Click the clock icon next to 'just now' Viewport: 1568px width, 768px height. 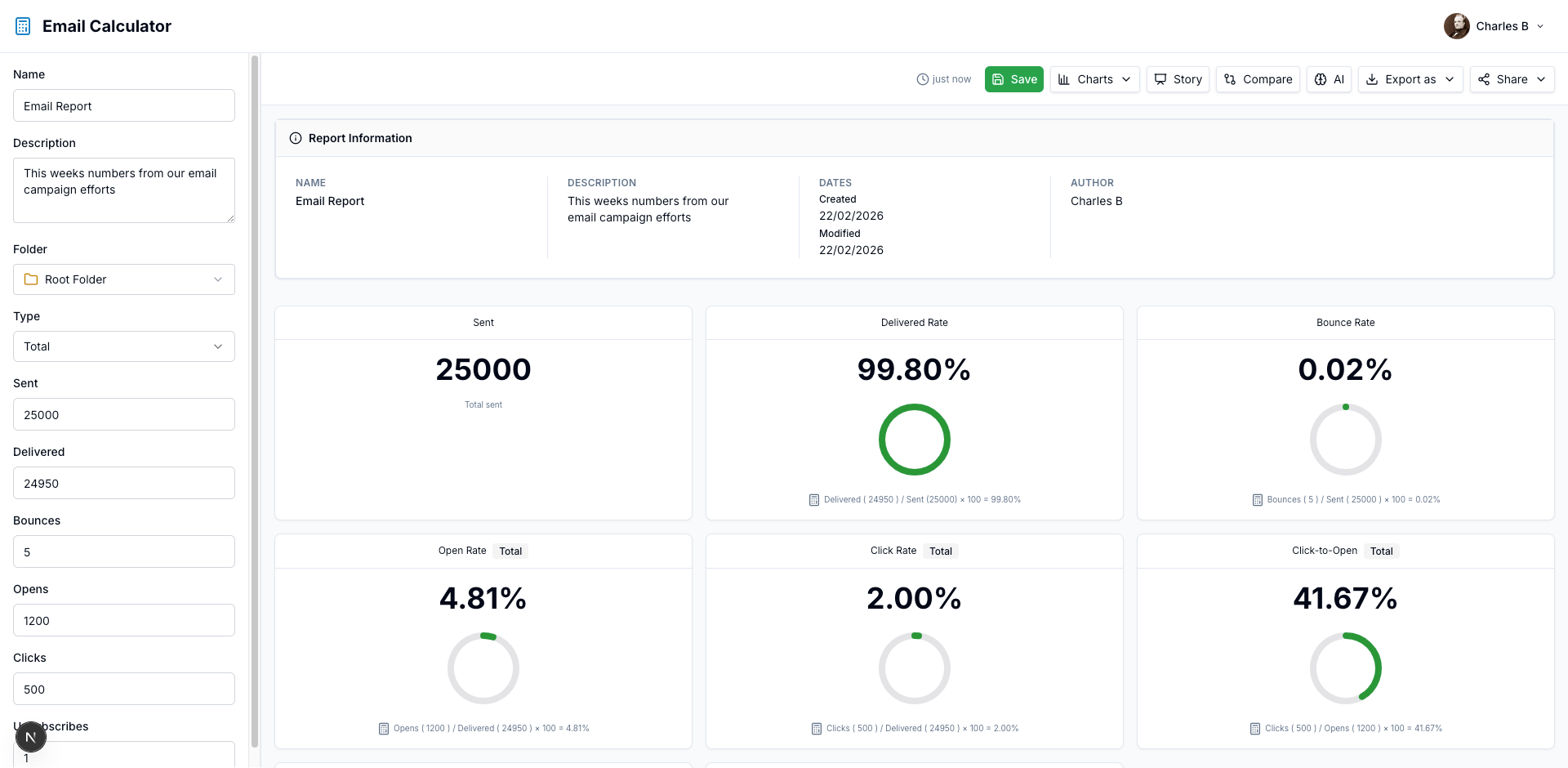[923, 79]
